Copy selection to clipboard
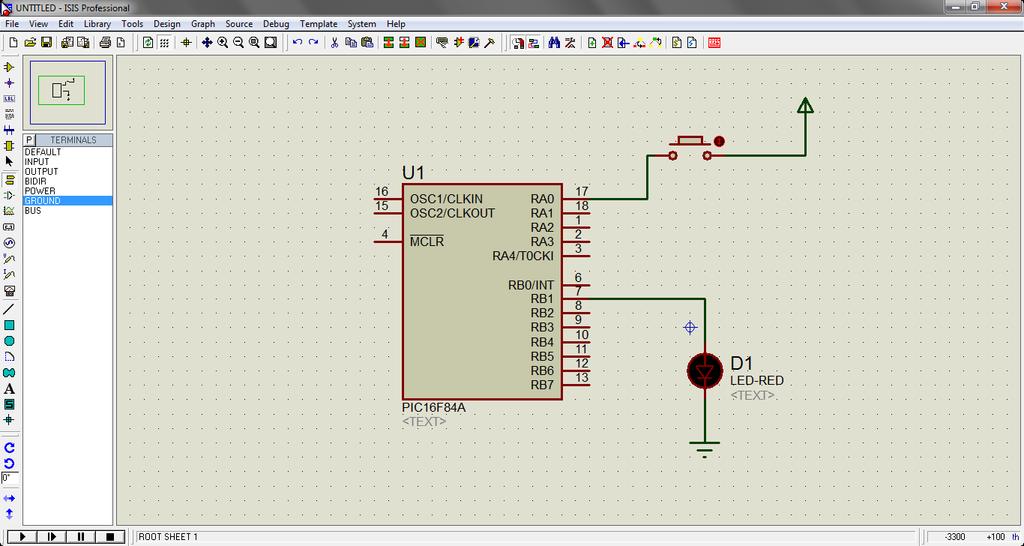Image resolution: width=1024 pixels, height=546 pixels. (351, 42)
